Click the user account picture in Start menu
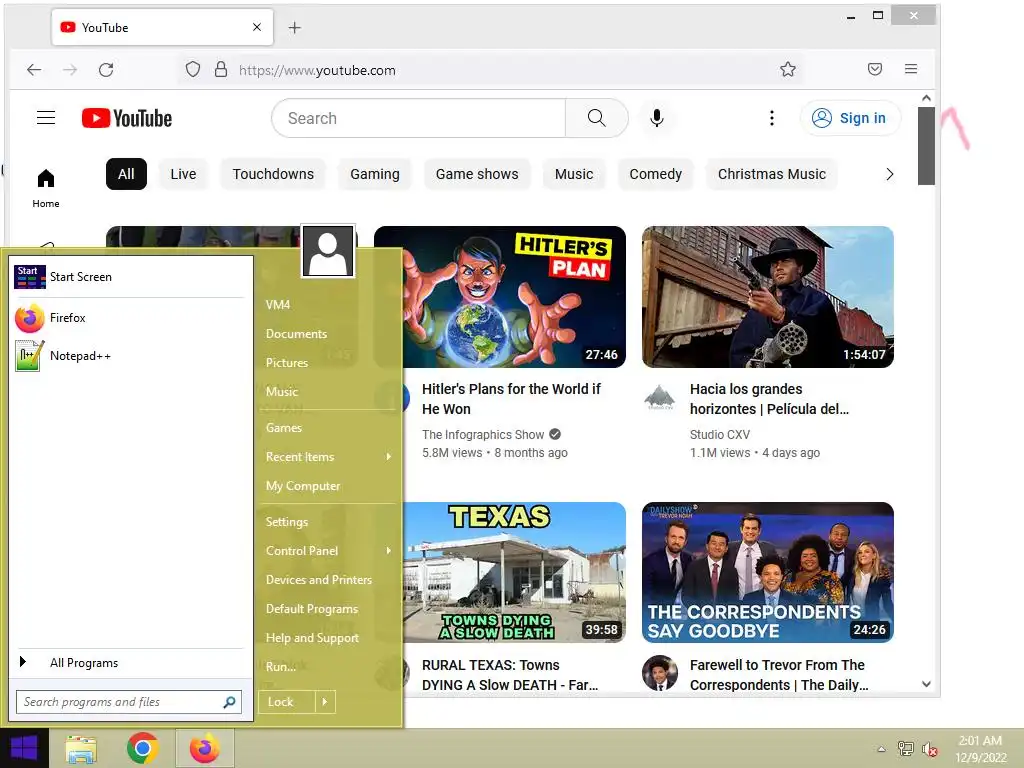This screenshot has width=1024, height=768. 328,251
